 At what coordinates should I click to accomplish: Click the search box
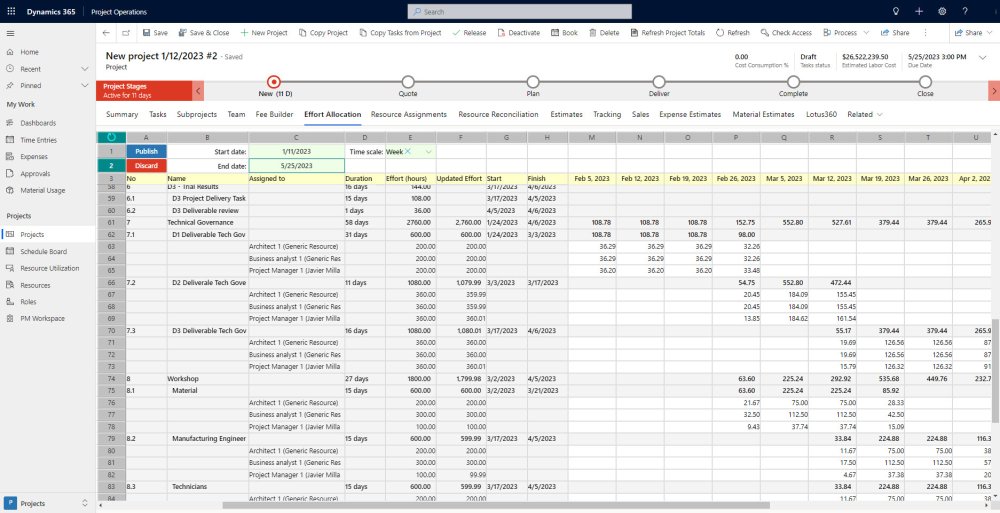pos(520,11)
